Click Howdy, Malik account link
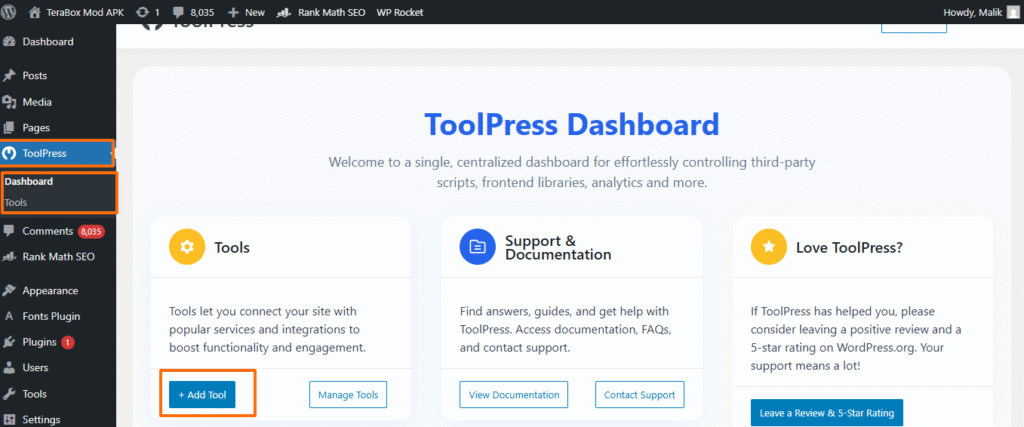 click(x=972, y=12)
